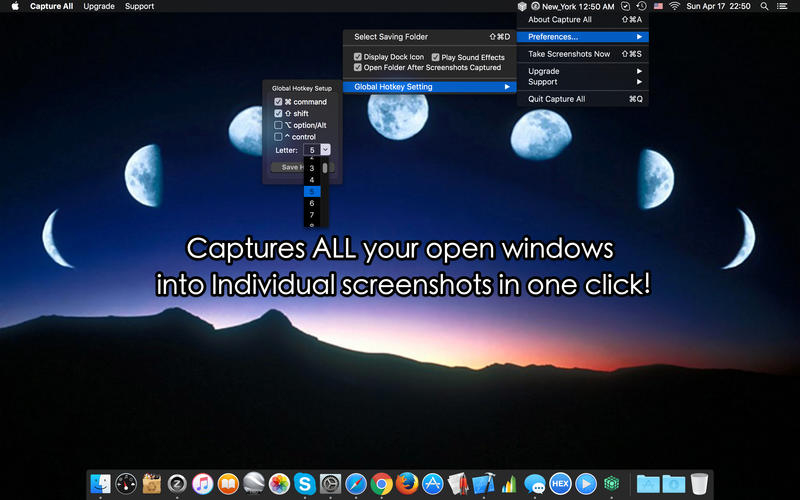The image size is (800, 500).
Task: Launch Firefox from the dock
Action: point(406,484)
